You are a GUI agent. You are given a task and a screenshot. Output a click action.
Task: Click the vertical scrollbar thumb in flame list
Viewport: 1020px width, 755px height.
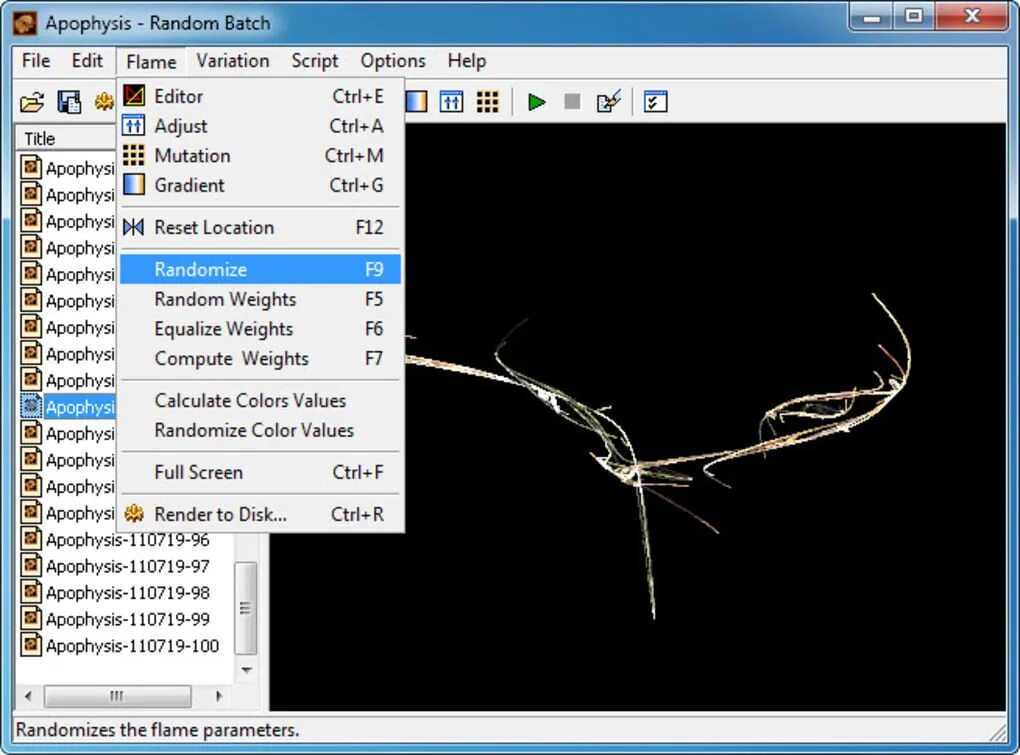coord(246,608)
